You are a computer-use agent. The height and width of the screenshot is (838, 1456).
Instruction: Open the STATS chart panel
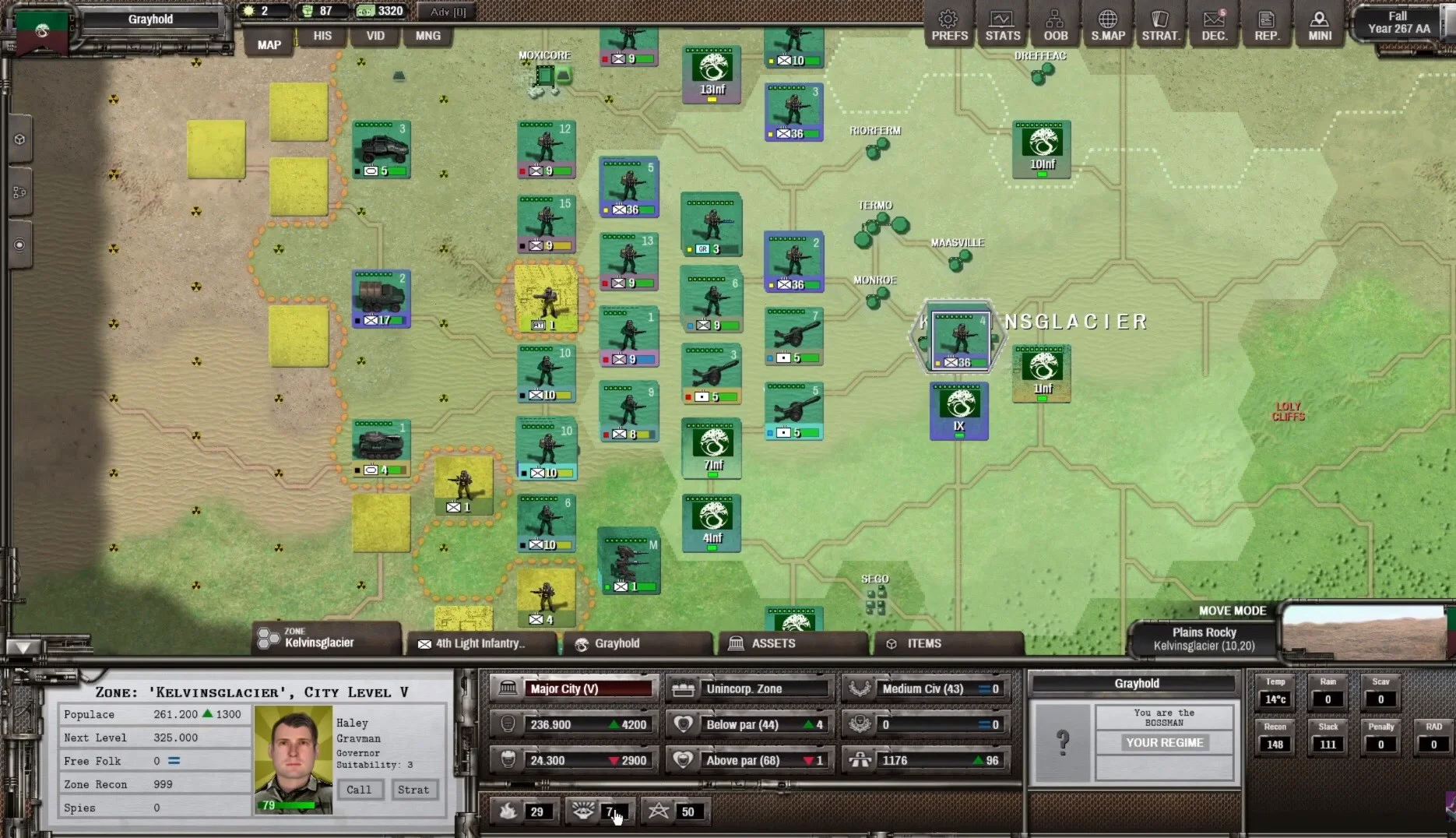[x=1002, y=23]
